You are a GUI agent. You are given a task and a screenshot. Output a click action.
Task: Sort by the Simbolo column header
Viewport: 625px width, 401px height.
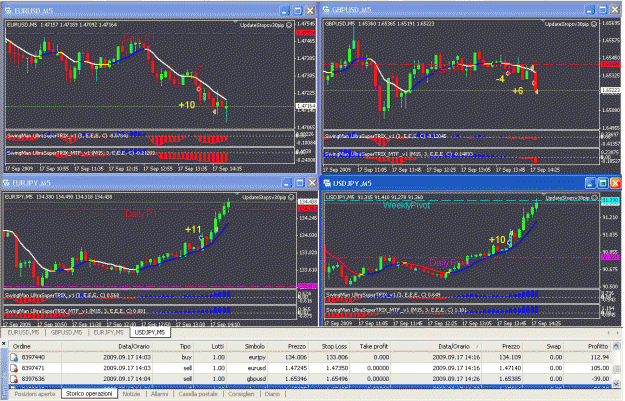(x=255, y=347)
